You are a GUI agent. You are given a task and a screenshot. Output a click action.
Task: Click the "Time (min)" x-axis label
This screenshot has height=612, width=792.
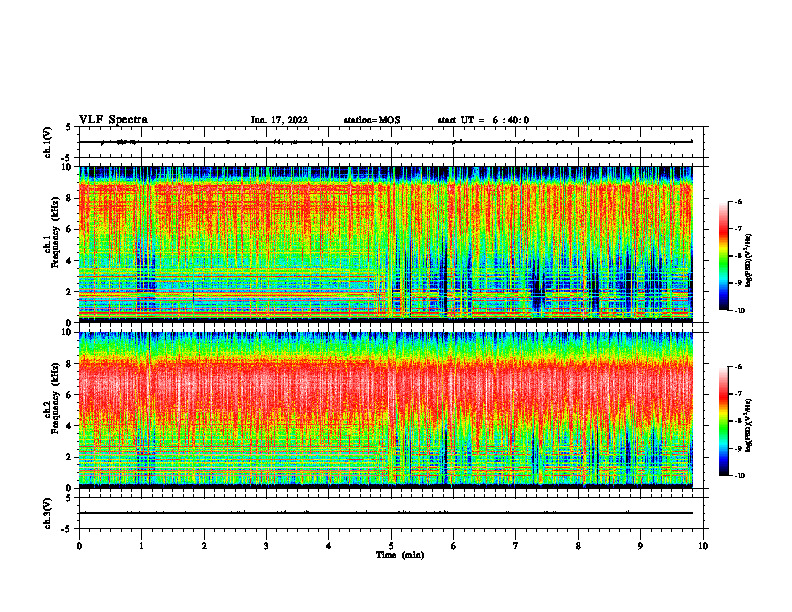point(400,555)
